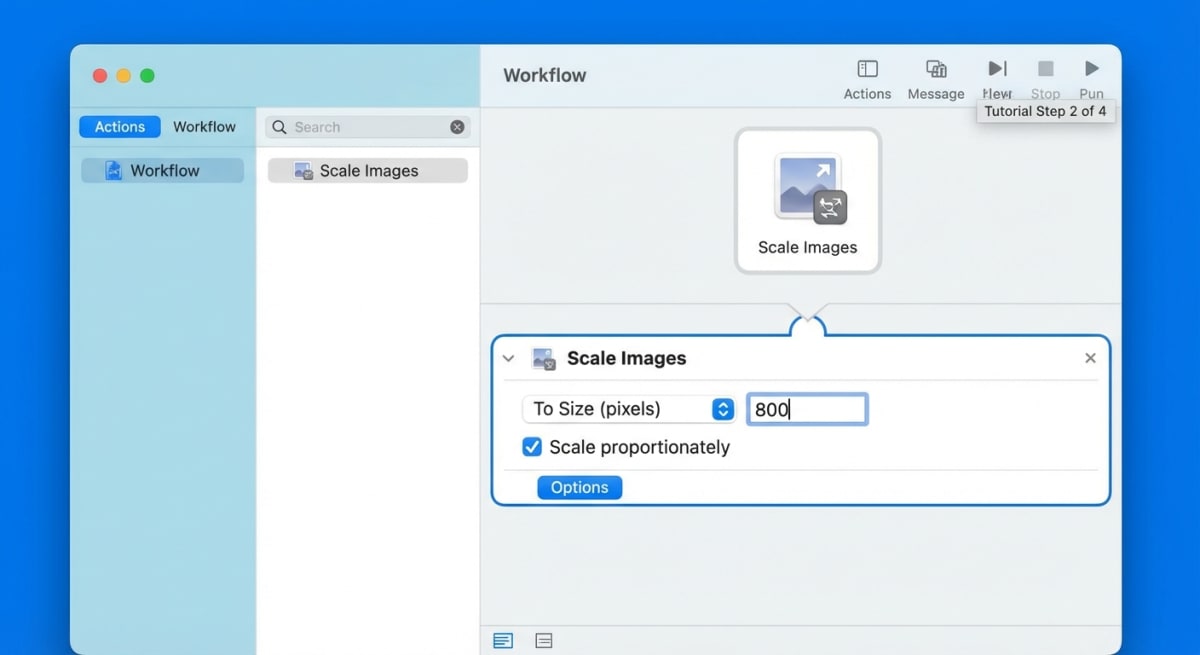Run the workflow using the Run toolbar icon
The height and width of the screenshot is (655, 1200).
tap(1091, 70)
